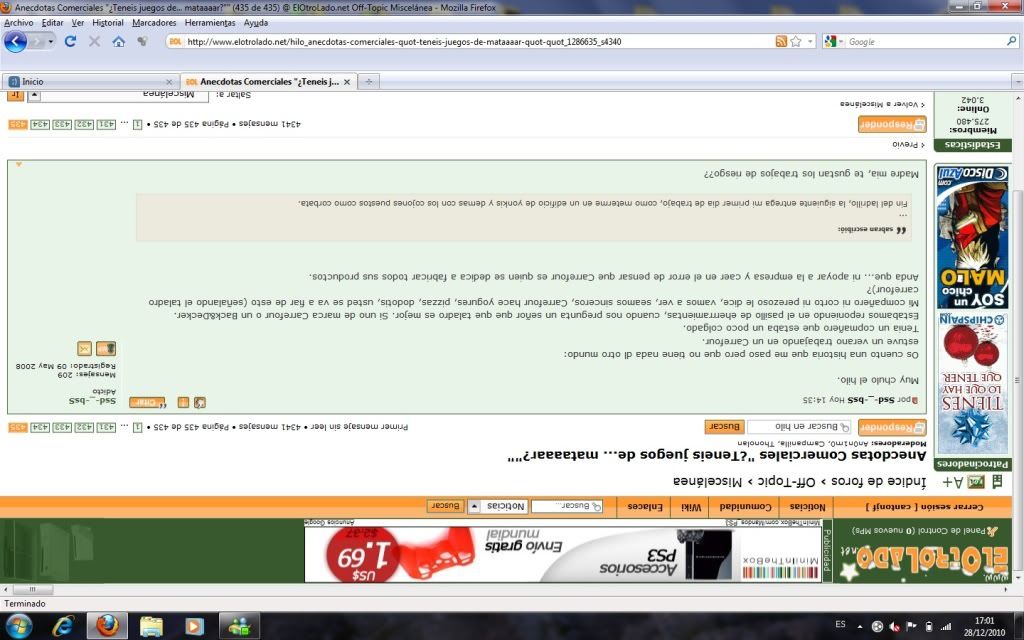Open the Windows Start menu
Viewport: 1024px width, 640px height.
point(18,626)
